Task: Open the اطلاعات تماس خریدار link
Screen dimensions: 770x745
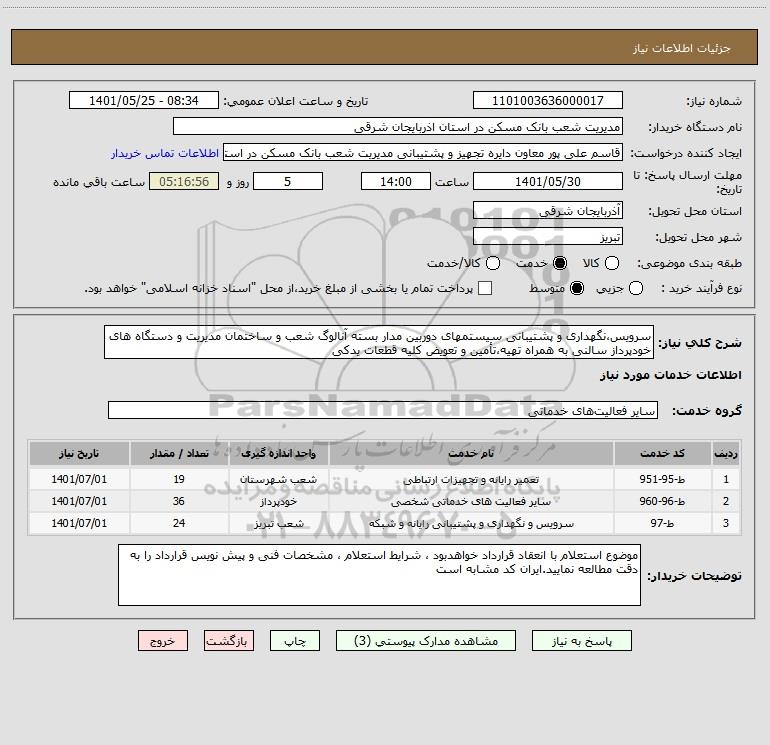Action: click(165, 153)
